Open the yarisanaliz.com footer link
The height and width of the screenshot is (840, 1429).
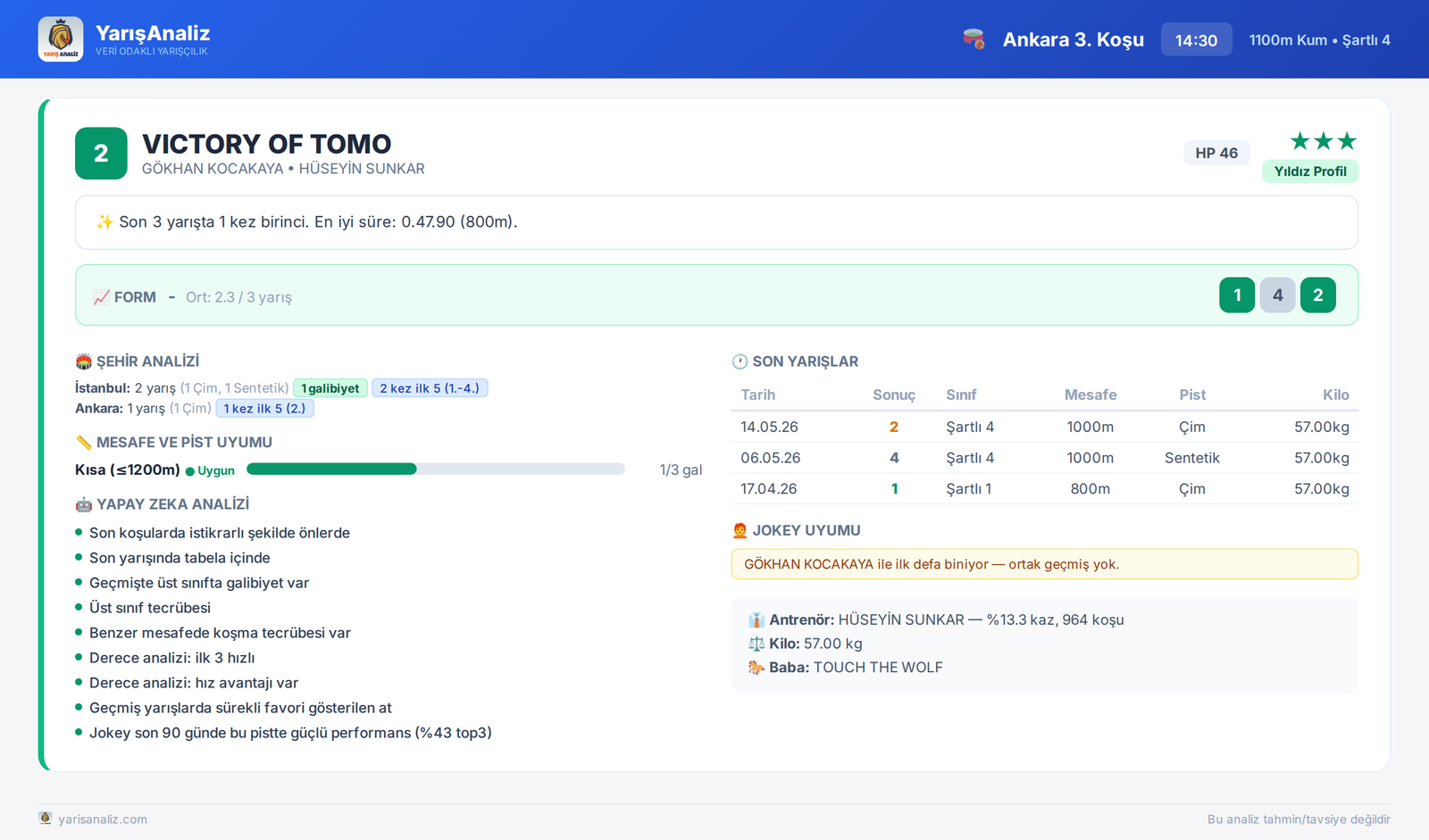(103, 819)
